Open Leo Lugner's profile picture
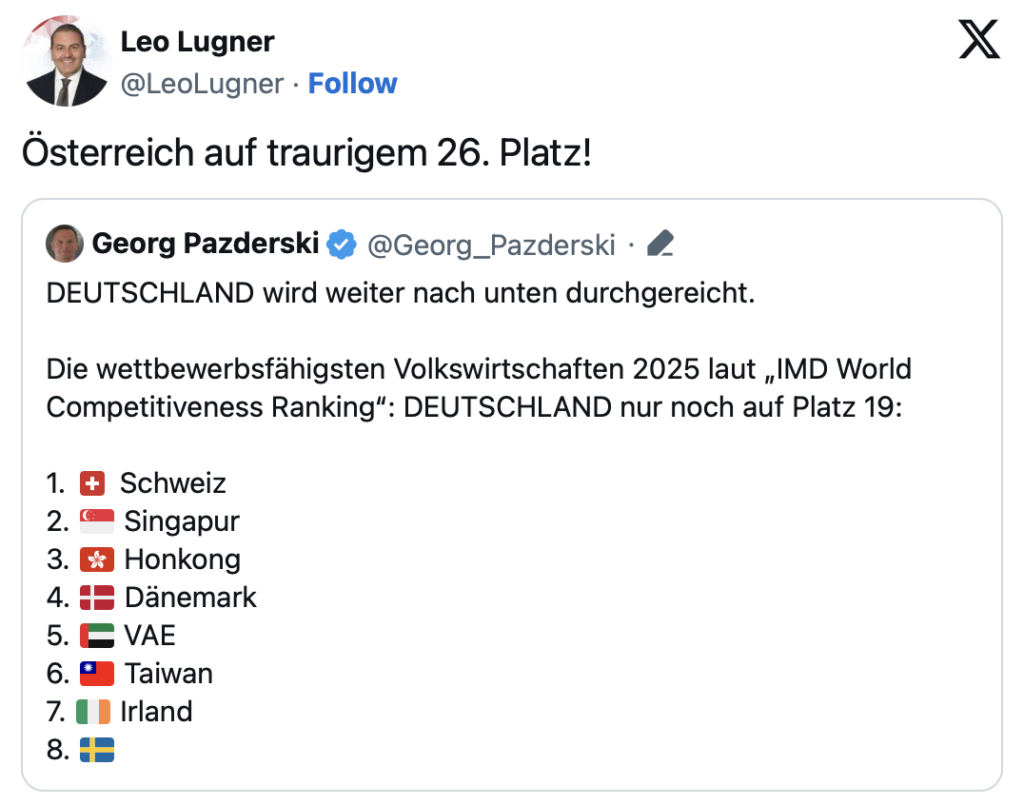This screenshot has height=805, width=1024. coord(64,61)
